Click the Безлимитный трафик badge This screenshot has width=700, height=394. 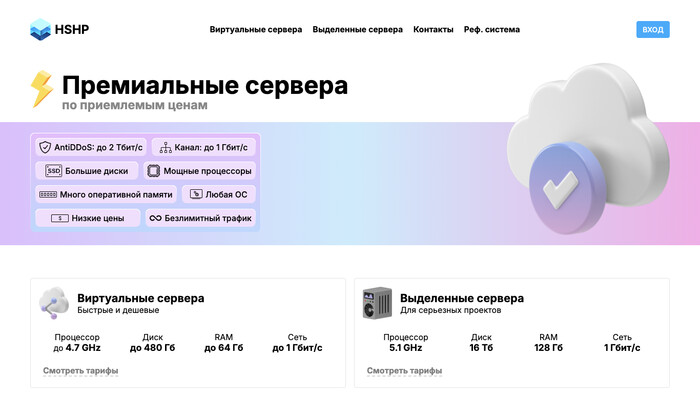200,218
